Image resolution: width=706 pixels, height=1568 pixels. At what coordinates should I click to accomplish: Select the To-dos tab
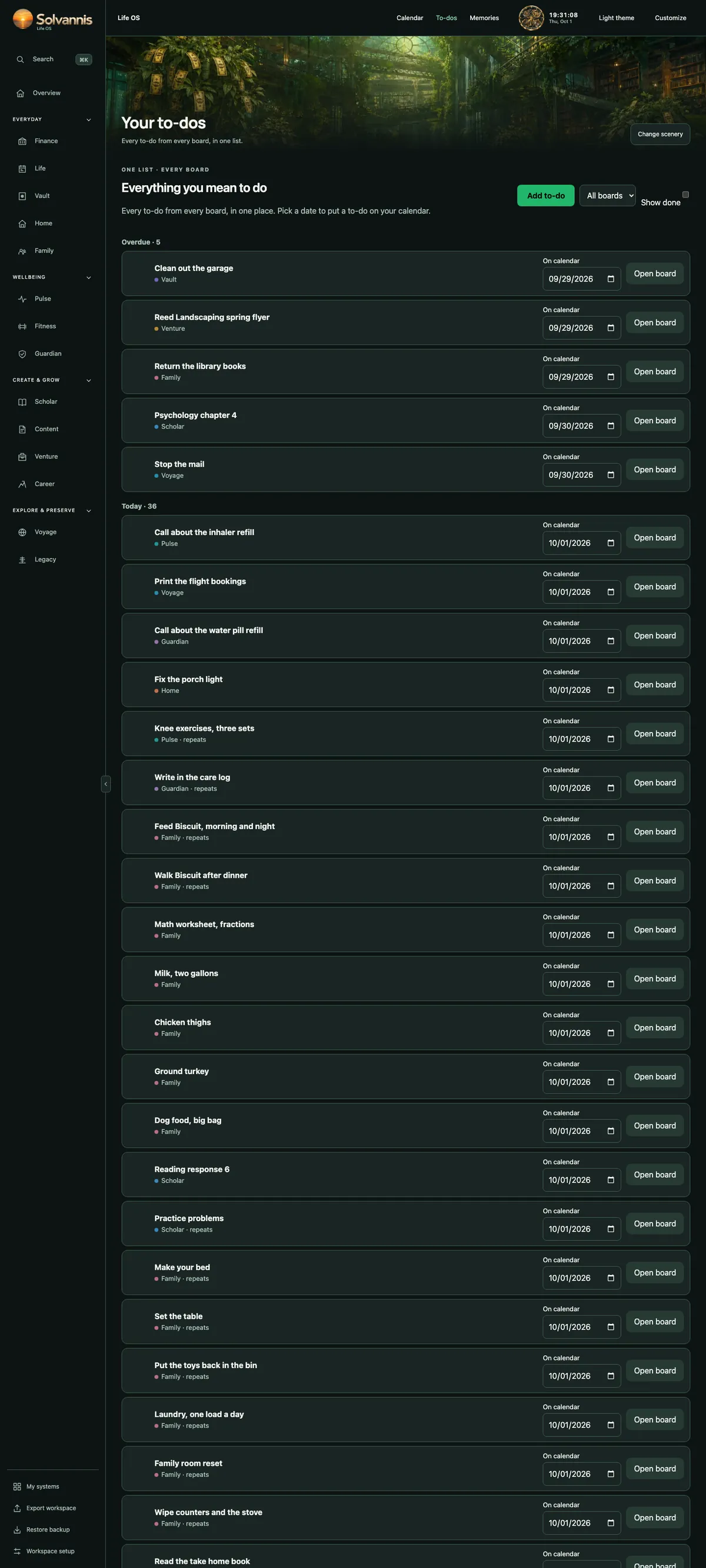point(446,18)
